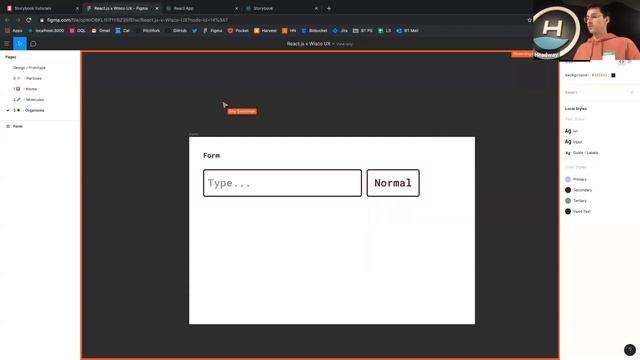The width and height of the screenshot is (640, 360).
Task: Select the Design / Prototype page
Action: point(29,68)
